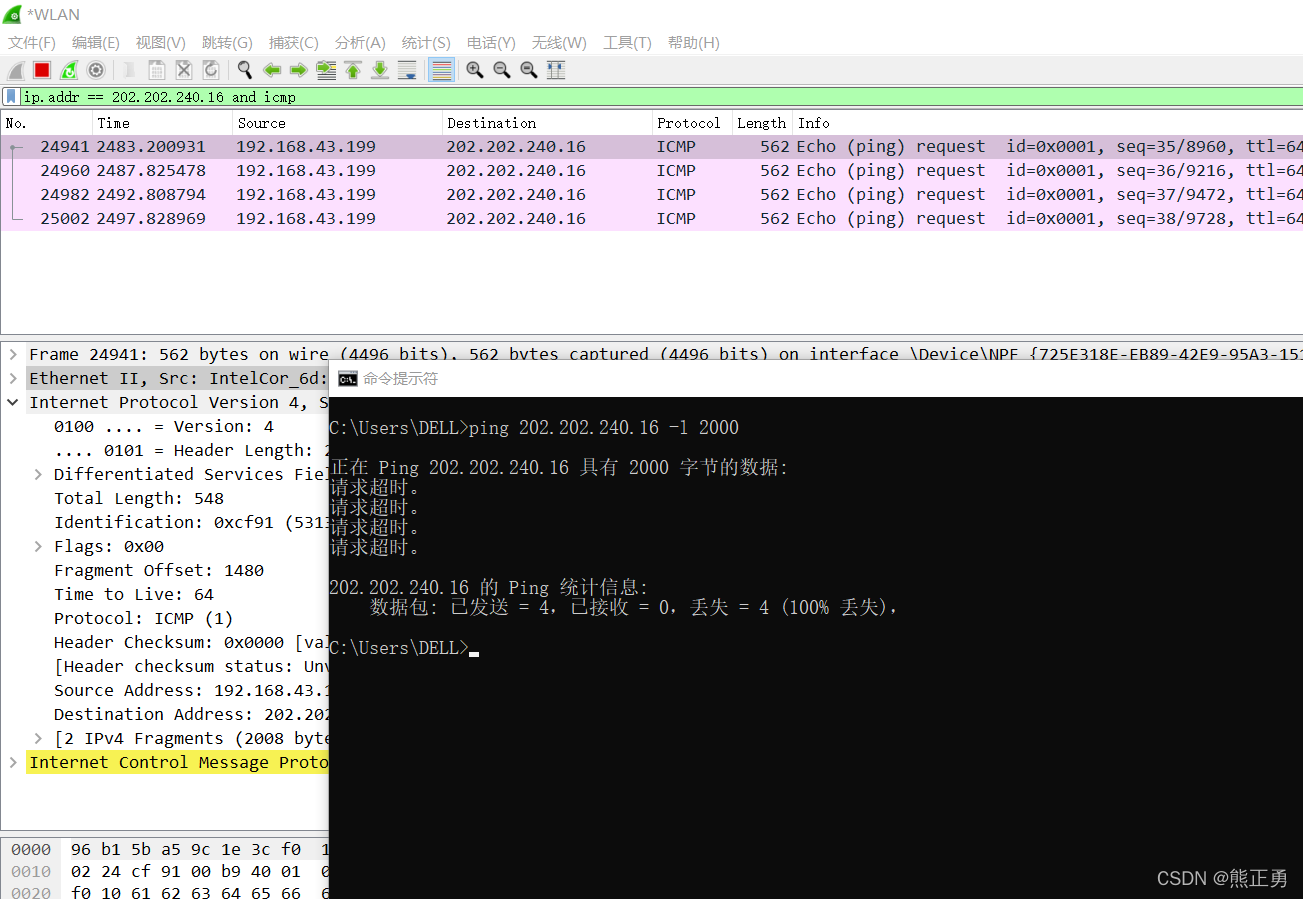This screenshot has width=1303, height=899.
Task: Click the hex dump offset 0010 row
Action: pyautogui.click(x=165, y=872)
